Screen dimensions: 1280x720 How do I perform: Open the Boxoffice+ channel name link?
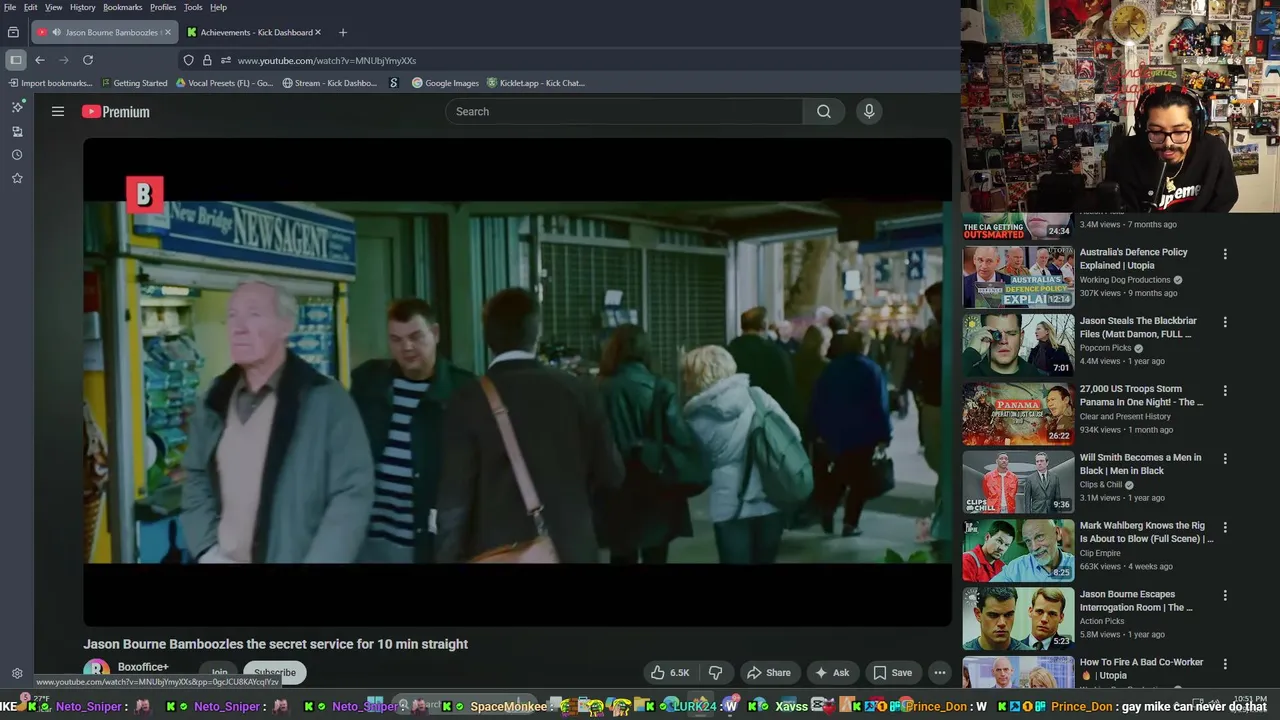click(x=143, y=667)
